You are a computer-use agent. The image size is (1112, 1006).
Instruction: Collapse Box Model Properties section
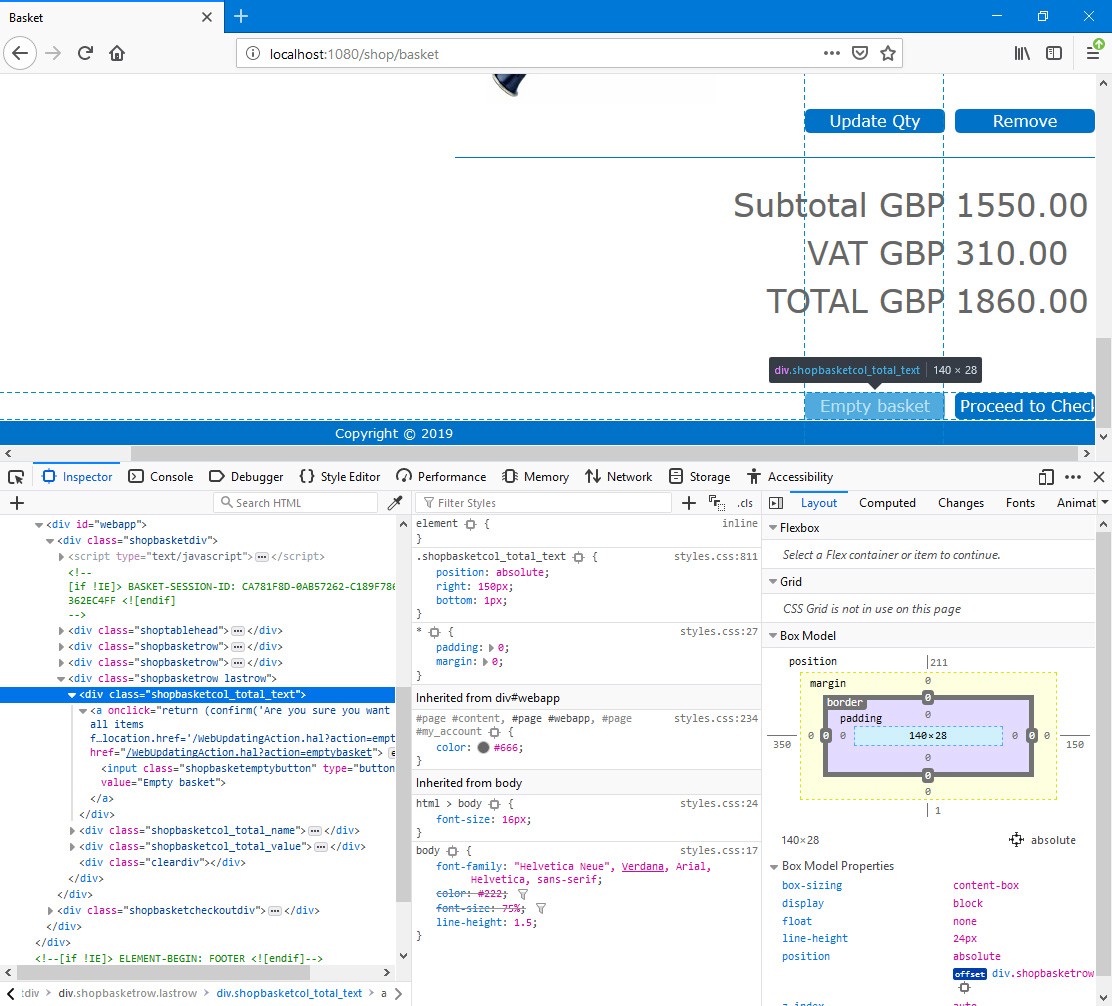click(x=774, y=866)
